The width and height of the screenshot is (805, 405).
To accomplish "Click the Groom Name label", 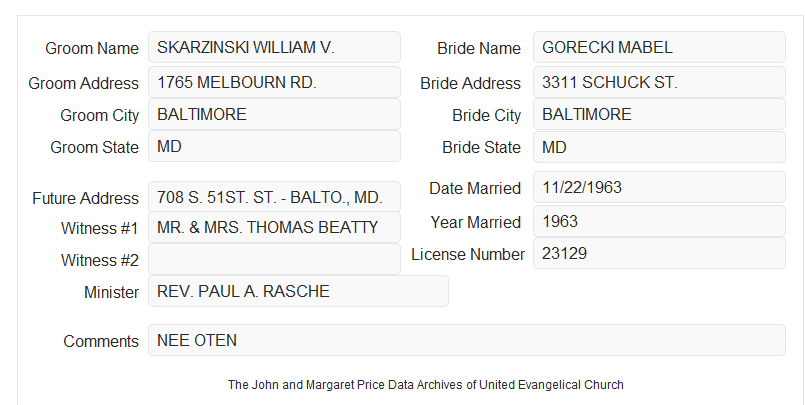I will [92, 48].
